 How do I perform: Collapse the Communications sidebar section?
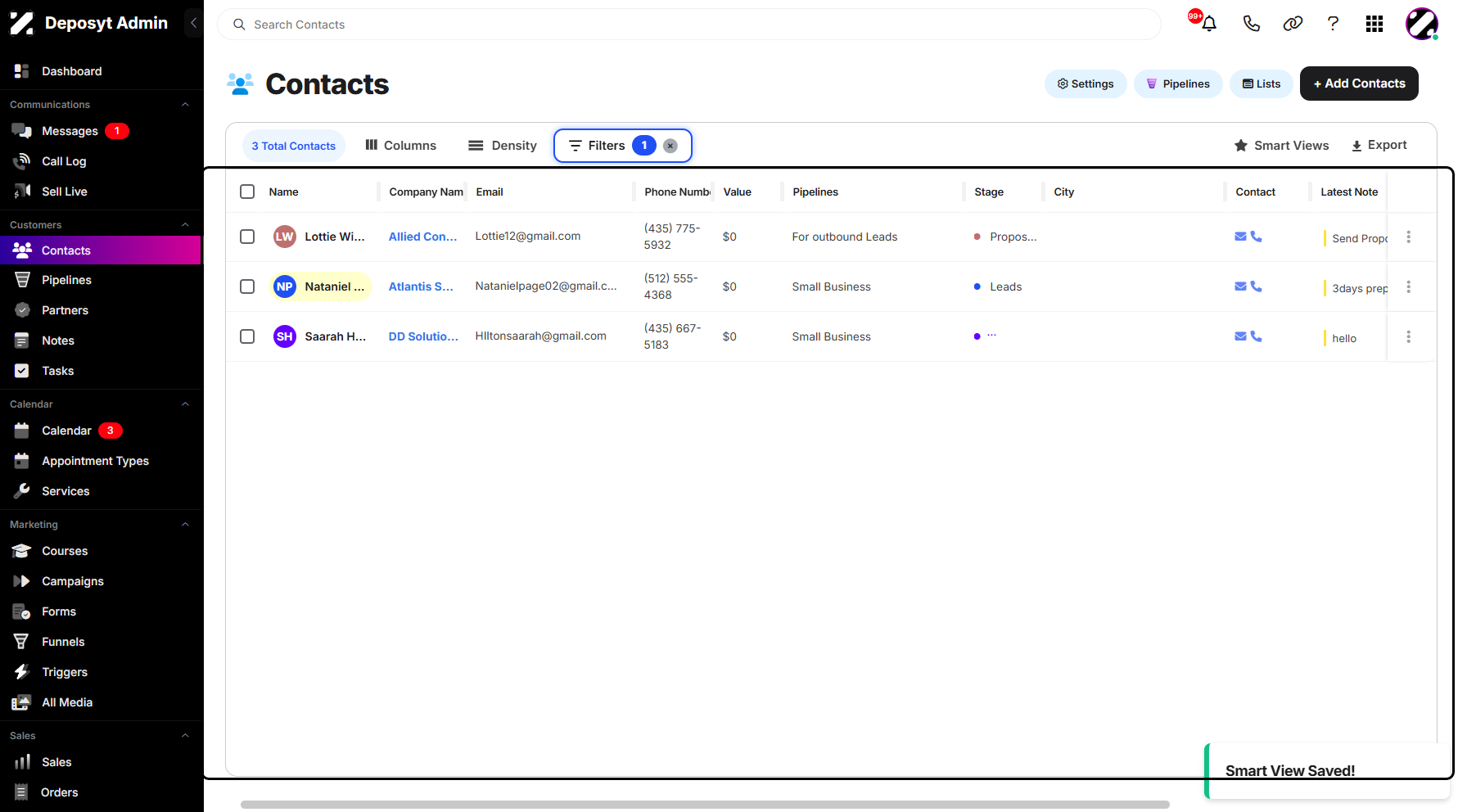click(x=185, y=105)
